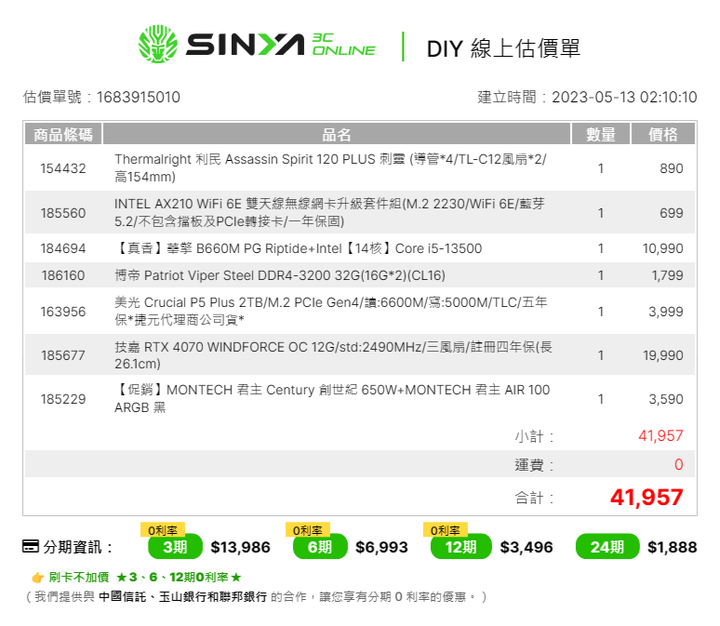Click the price 19,990
This screenshot has width=720, height=626.
coord(663,355)
